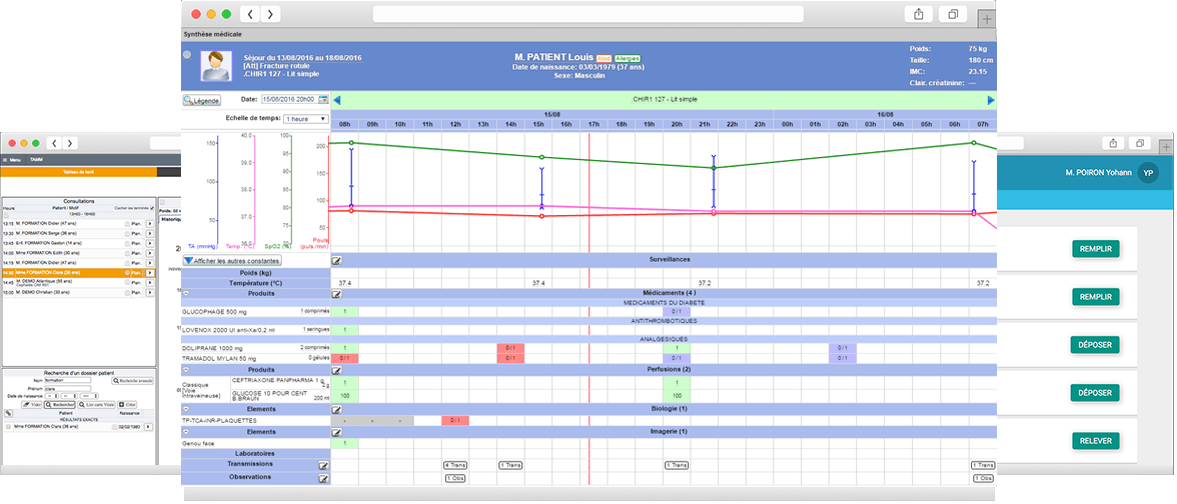Image resolution: width=1177 pixels, height=504 pixels.
Task: Click the RELEVER button
Action: click(x=1095, y=440)
